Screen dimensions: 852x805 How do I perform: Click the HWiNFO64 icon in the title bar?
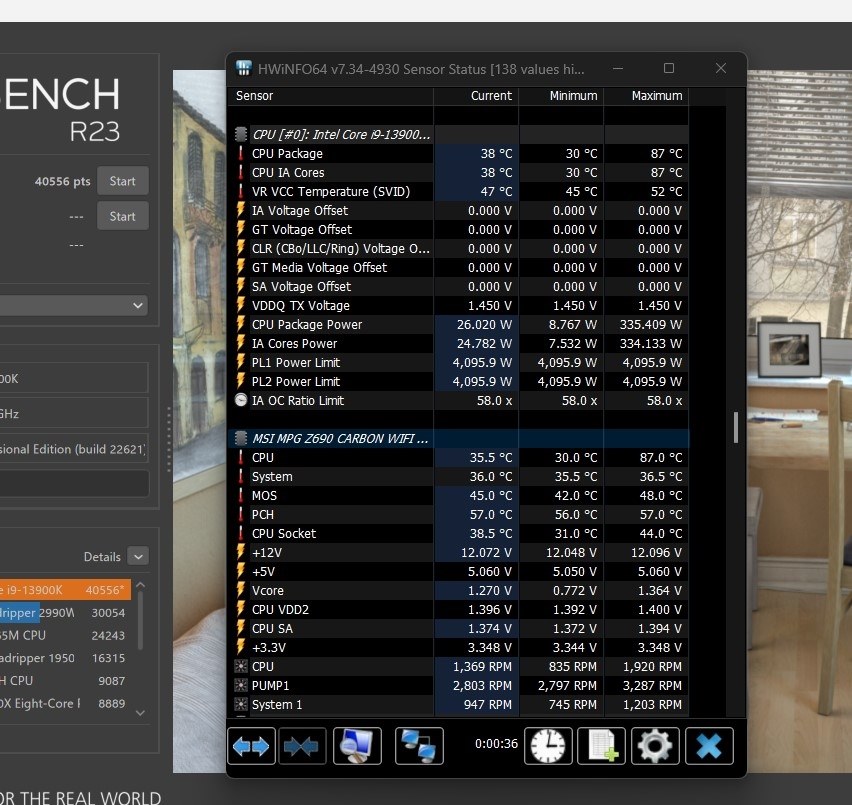click(243, 68)
